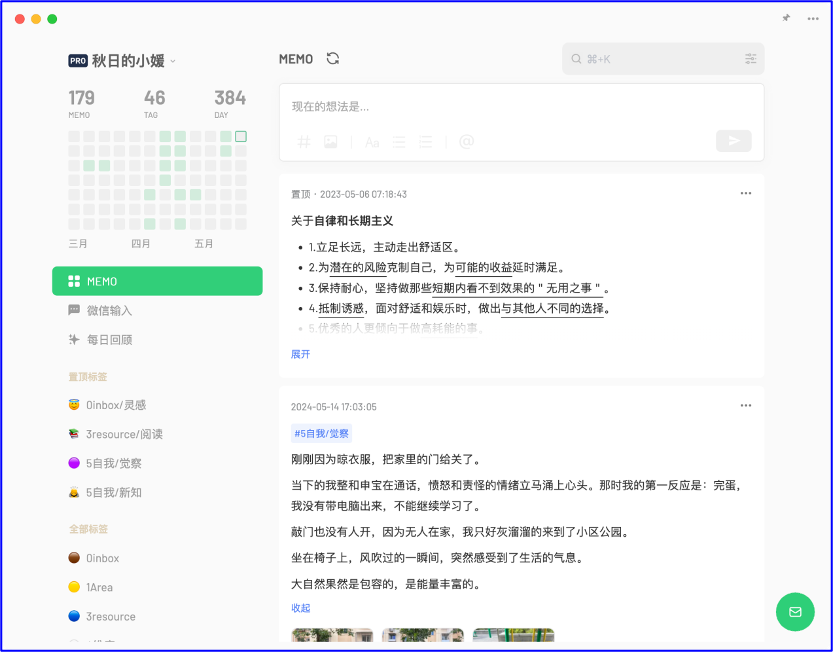Open the second photo thumbnail in the memo
834x652 pixels.
pyautogui.click(x=423, y=635)
